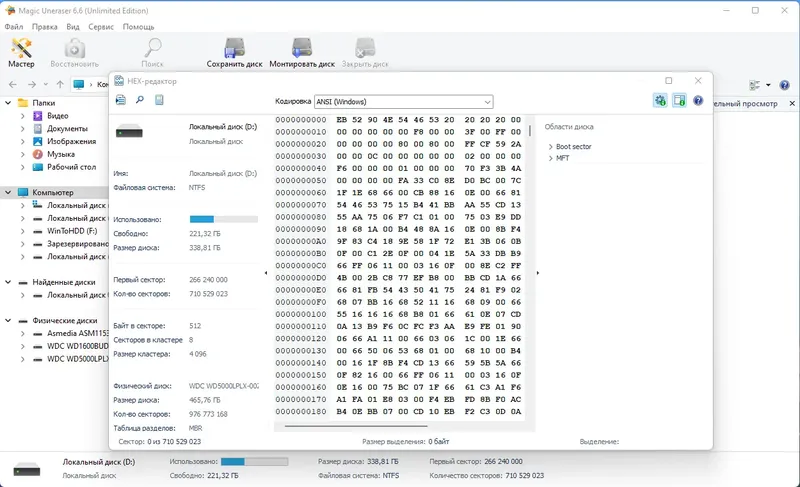Go forward with the right arrow

(x=32, y=84)
